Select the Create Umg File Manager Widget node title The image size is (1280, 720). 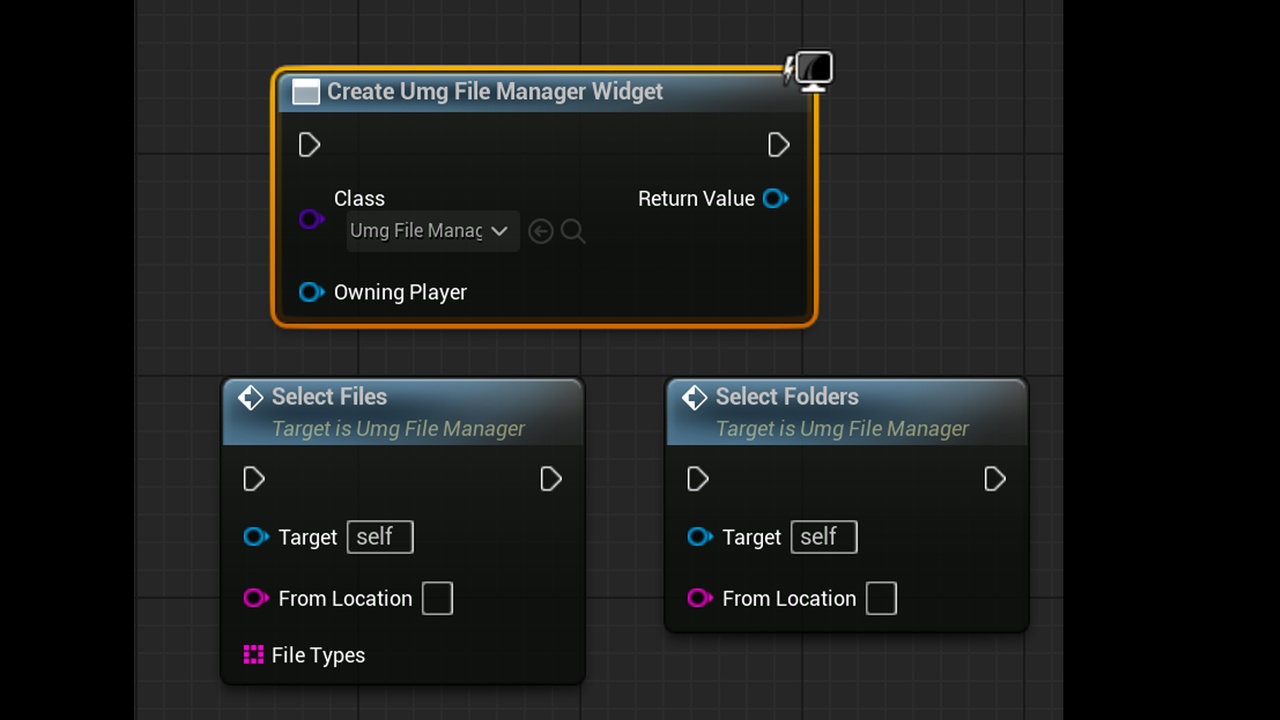(495, 91)
